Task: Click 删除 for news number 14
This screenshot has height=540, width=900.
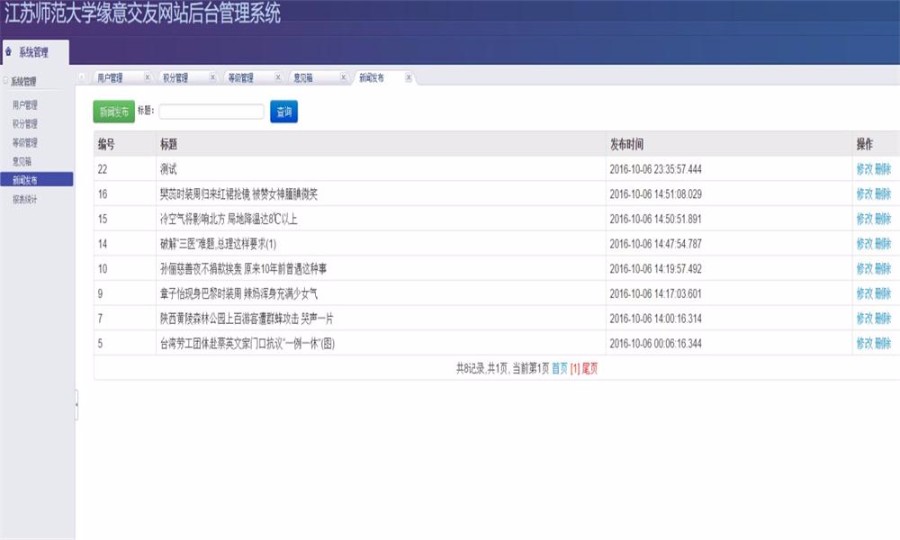Action: pos(883,244)
